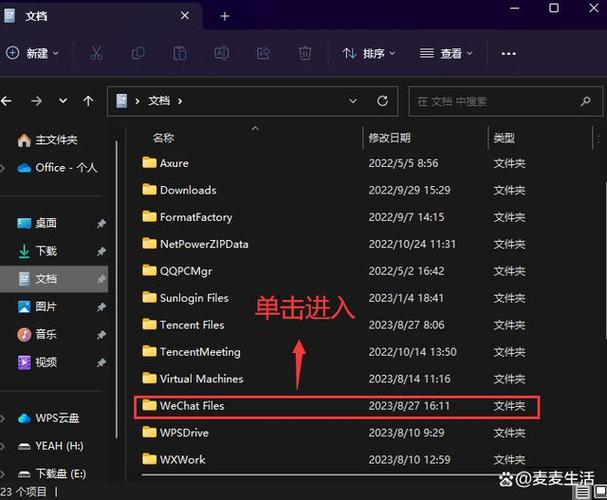Open recent locations dropdown chevron
Viewport: 607px width, 500px height.
63,101
